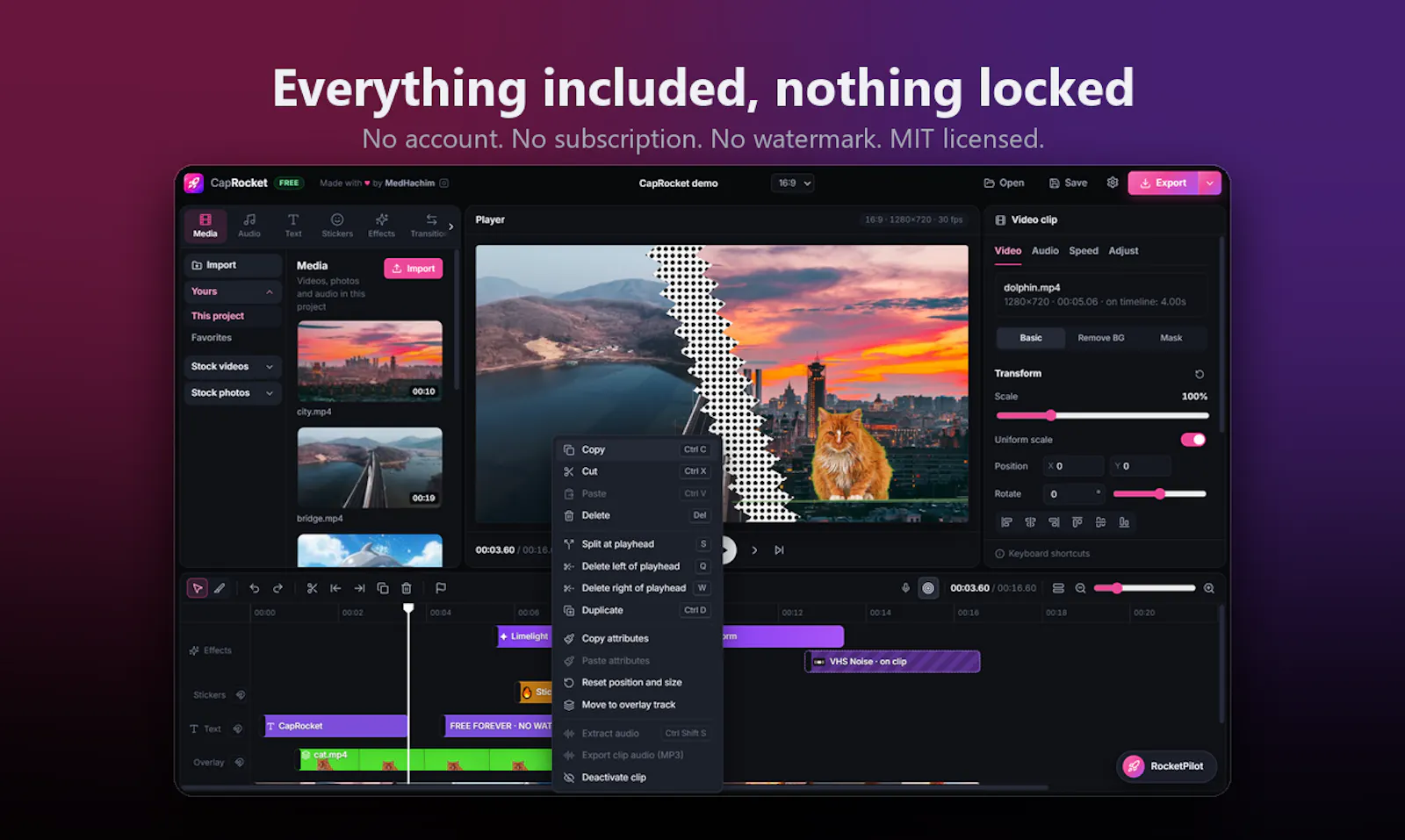
Task: Choose Duplicate from the context menu
Action: click(x=638, y=610)
